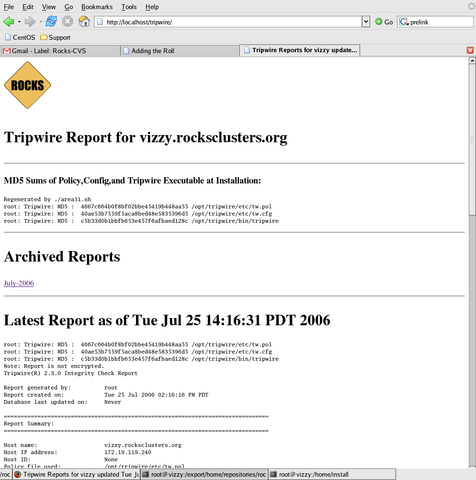The height and width of the screenshot is (480, 476).
Task: Click the CentOS bookmark
Action: point(20,37)
